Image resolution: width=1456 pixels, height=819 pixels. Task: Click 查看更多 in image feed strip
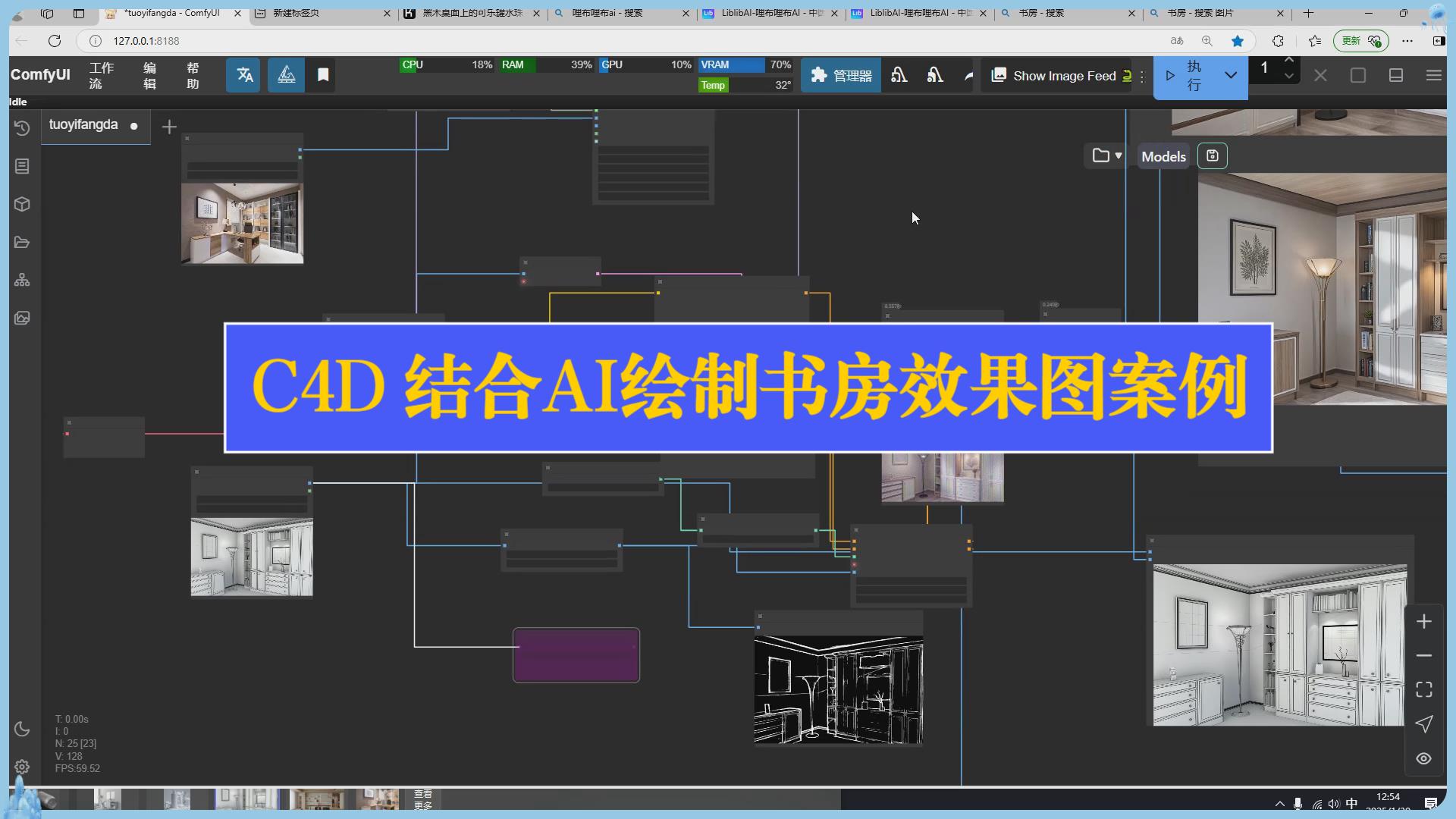coord(423,799)
